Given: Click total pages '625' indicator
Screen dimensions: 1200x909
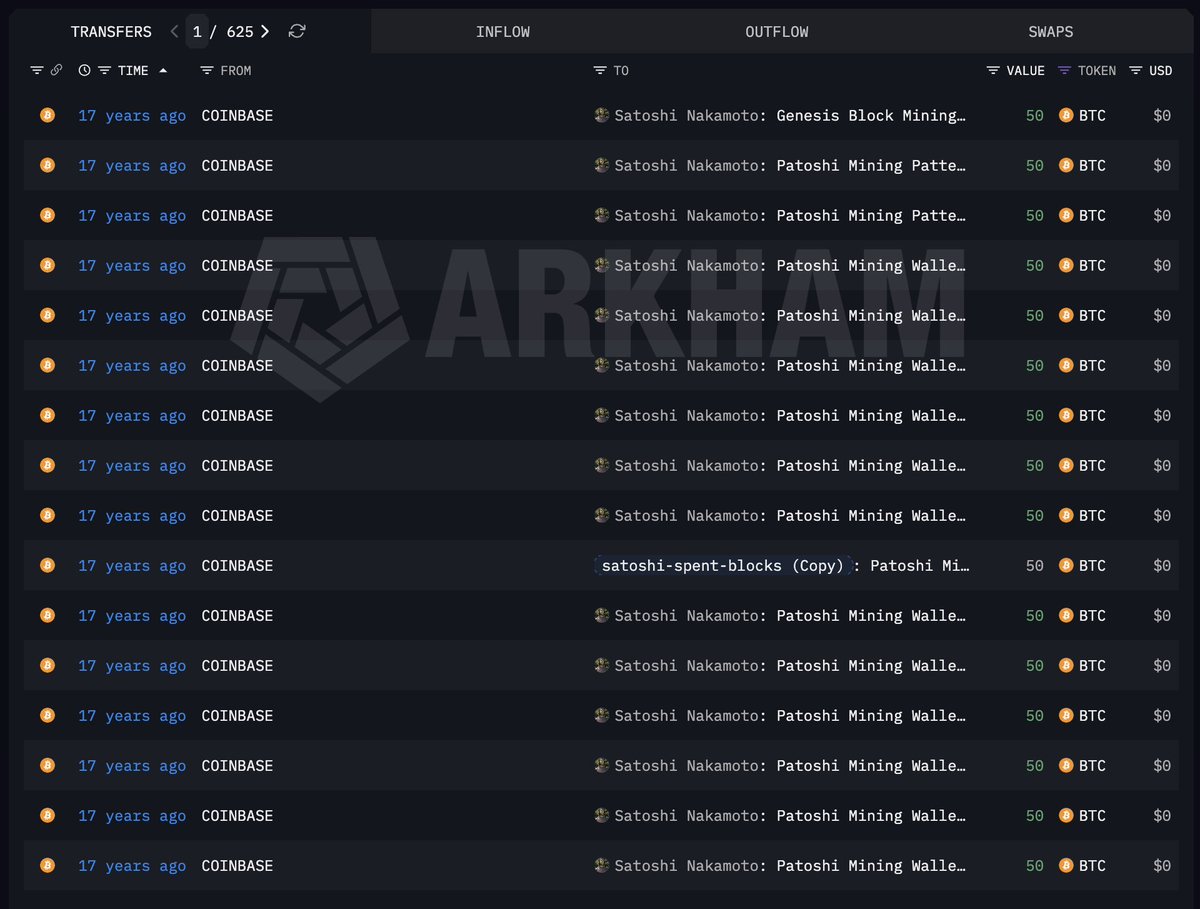Looking at the screenshot, I should click(240, 32).
